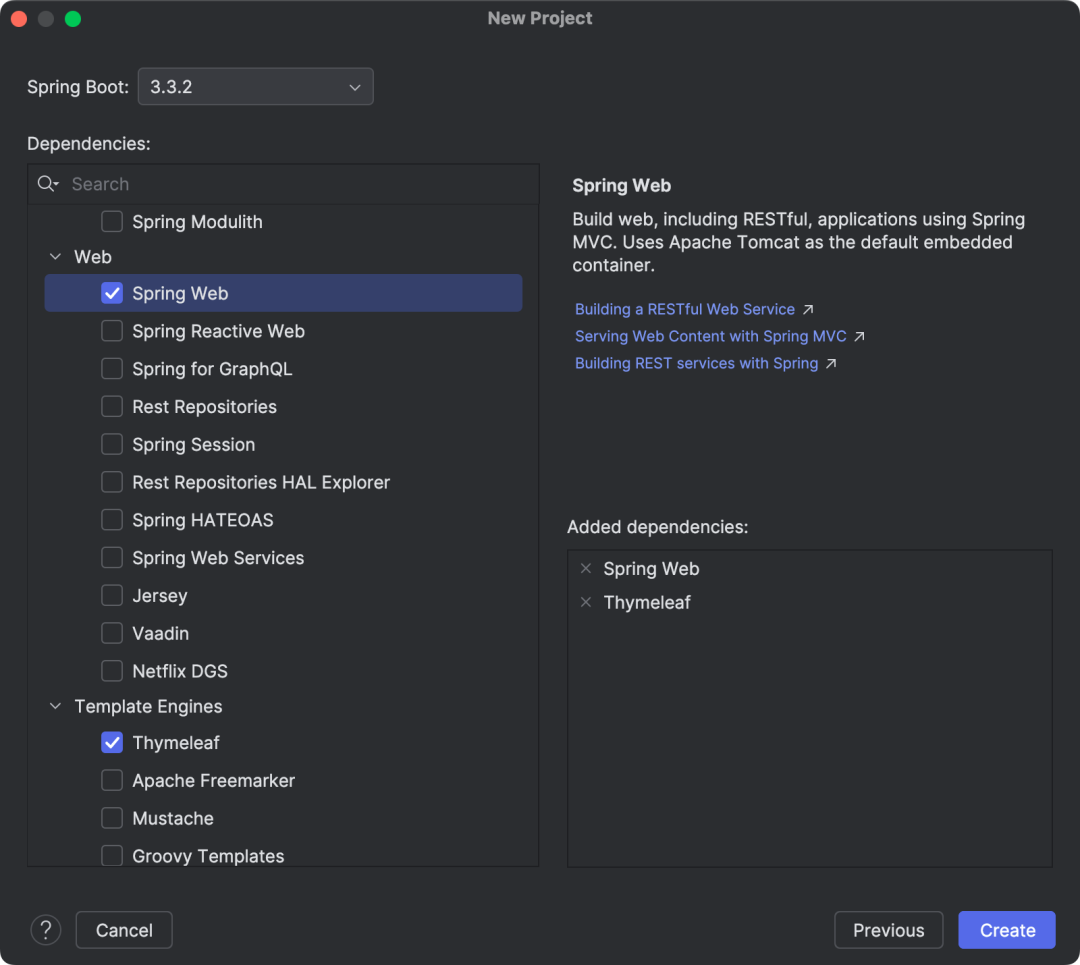Enable Spring HATEOAS dependency
This screenshot has height=965, width=1080.
click(112, 520)
